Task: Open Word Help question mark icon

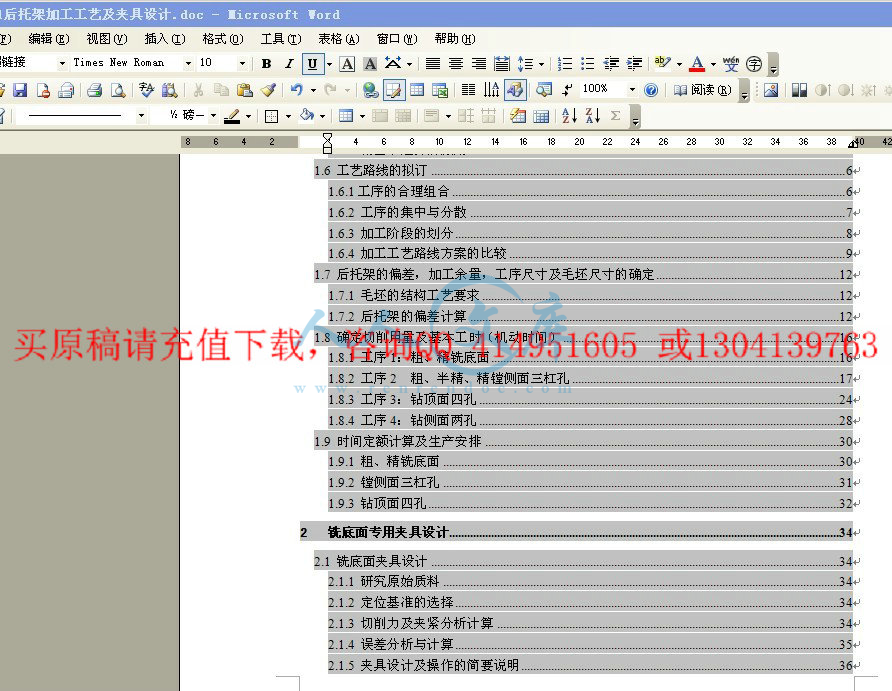Action: click(x=651, y=90)
